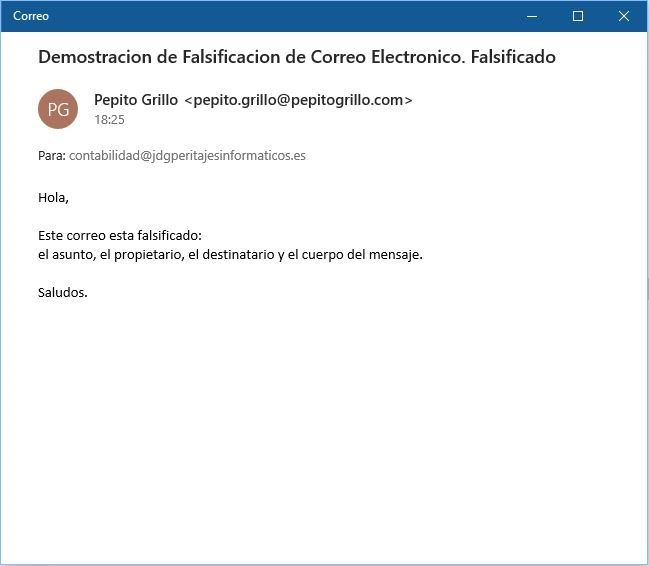Screen dimensions: 649x566
Task: Click the empty area below Saludos
Action: pyautogui.click(x=324, y=420)
